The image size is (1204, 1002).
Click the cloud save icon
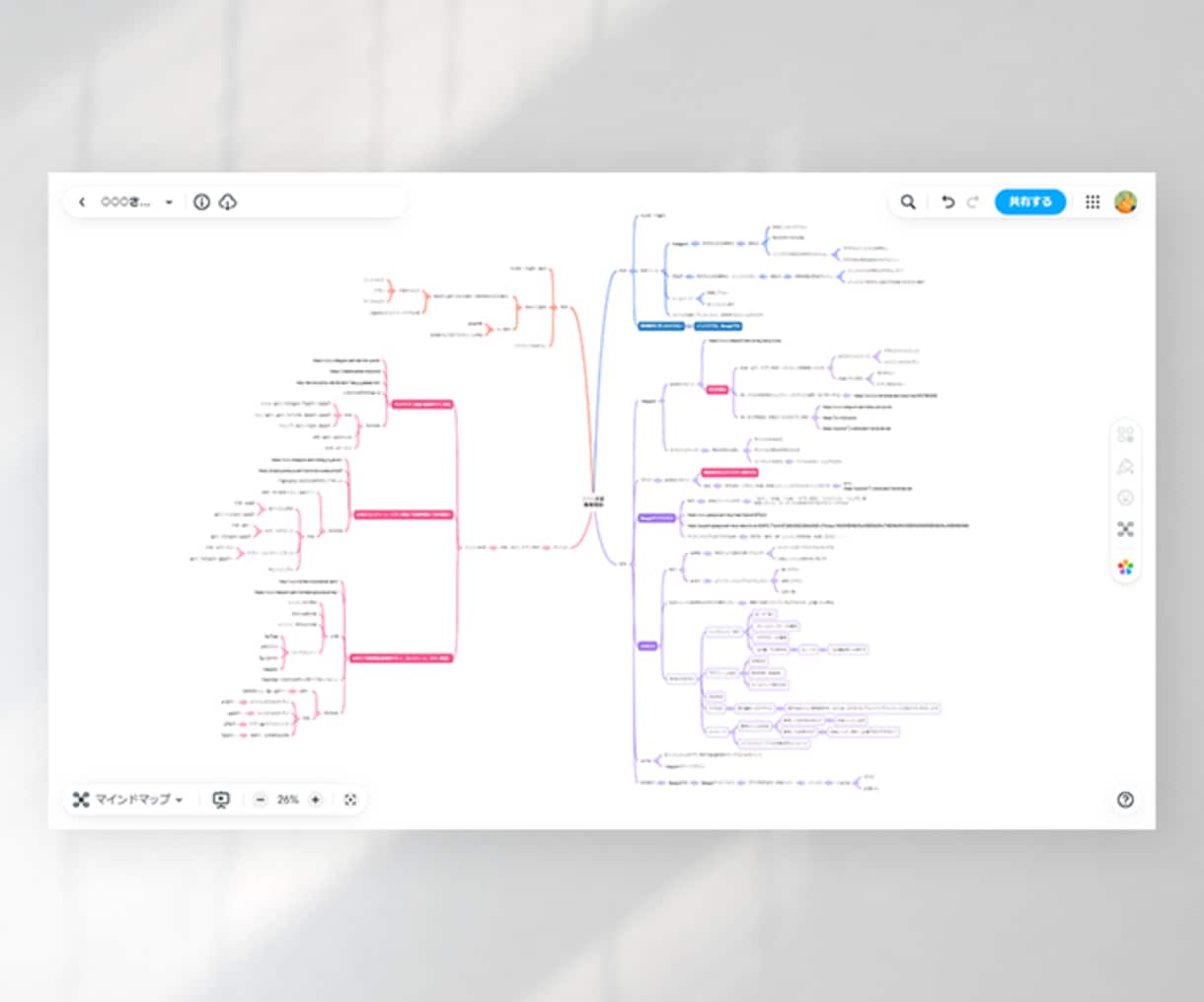(x=228, y=202)
